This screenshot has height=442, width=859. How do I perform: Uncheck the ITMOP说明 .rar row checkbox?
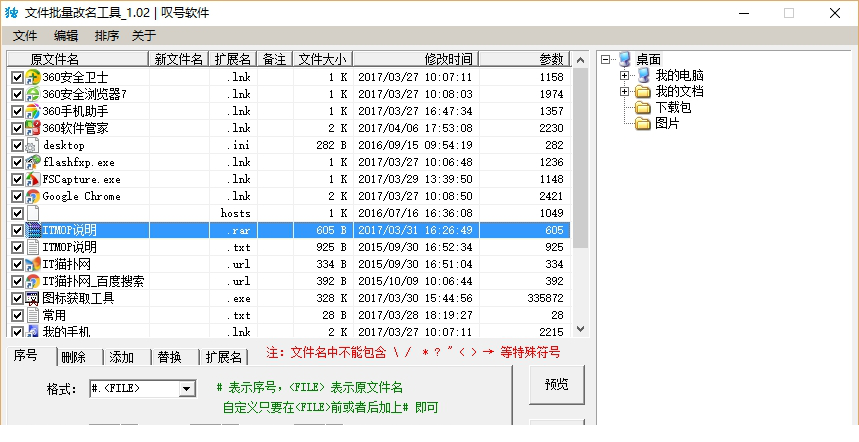(x=17, y=231)
